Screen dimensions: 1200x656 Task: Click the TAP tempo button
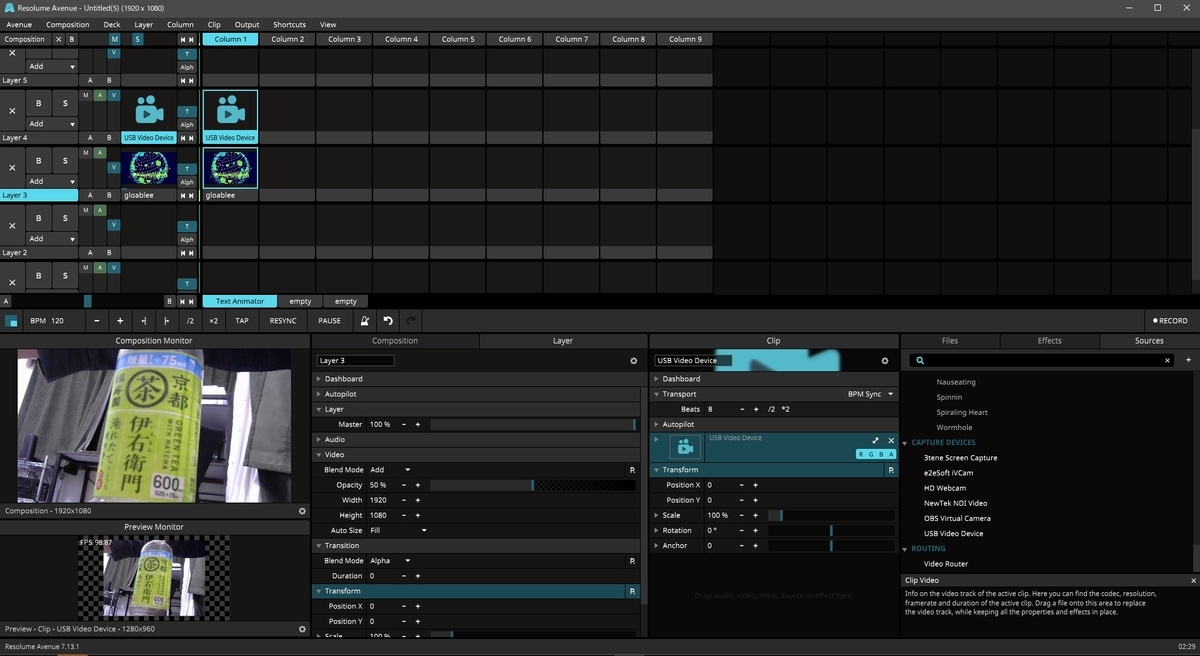tap(242, 321)
